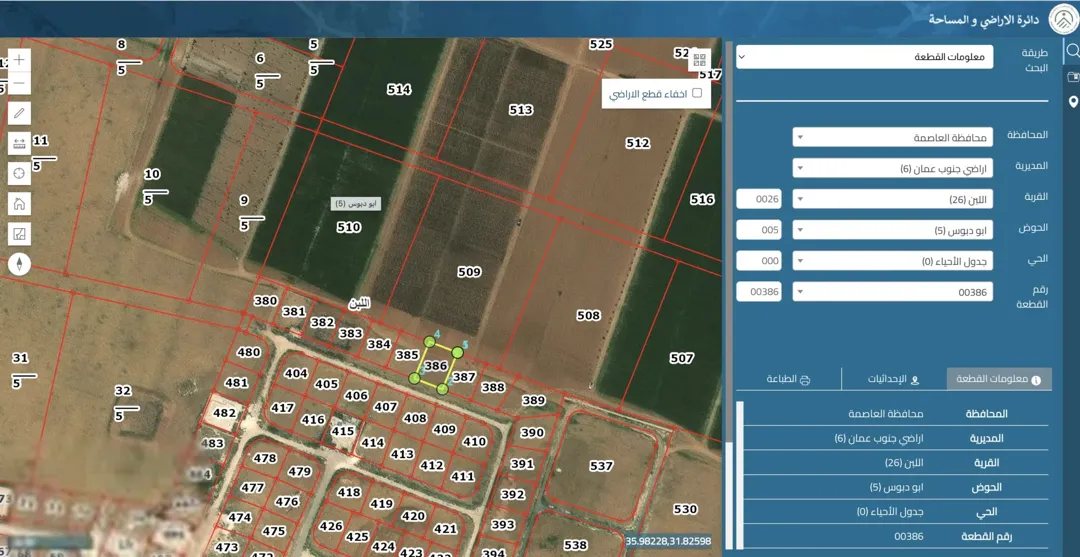The width and height of the screenshot is (1080, 557).
Task: Open the search magnifier sidebar panel
Action: [1072, 50]
